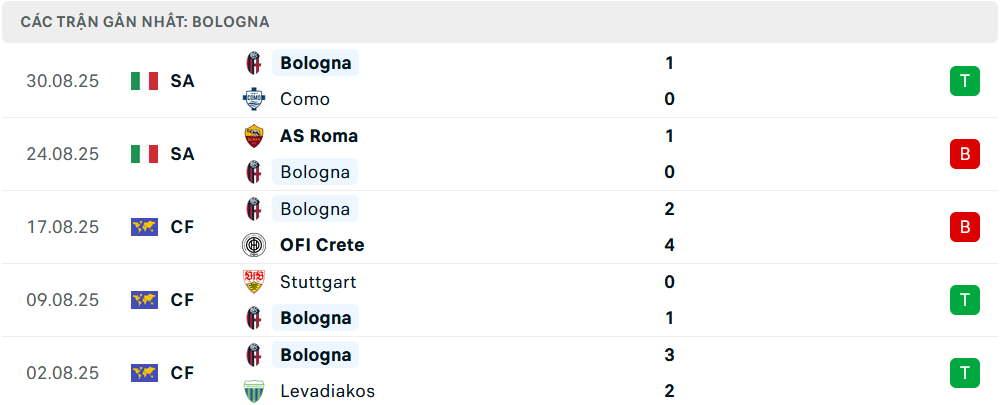Click the Levadiakos club logo
The image size is (1002, 405).
tap(254, 391)
